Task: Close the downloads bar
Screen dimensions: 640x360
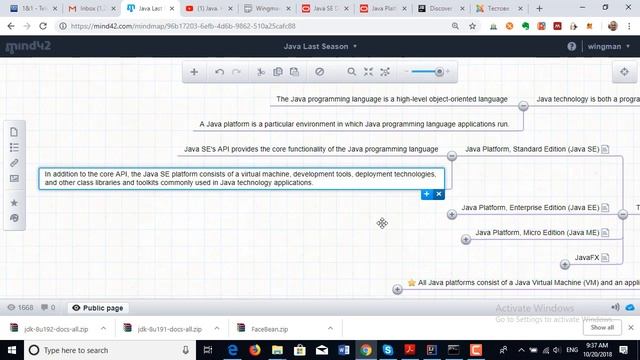Action: (x=631, y=327)
